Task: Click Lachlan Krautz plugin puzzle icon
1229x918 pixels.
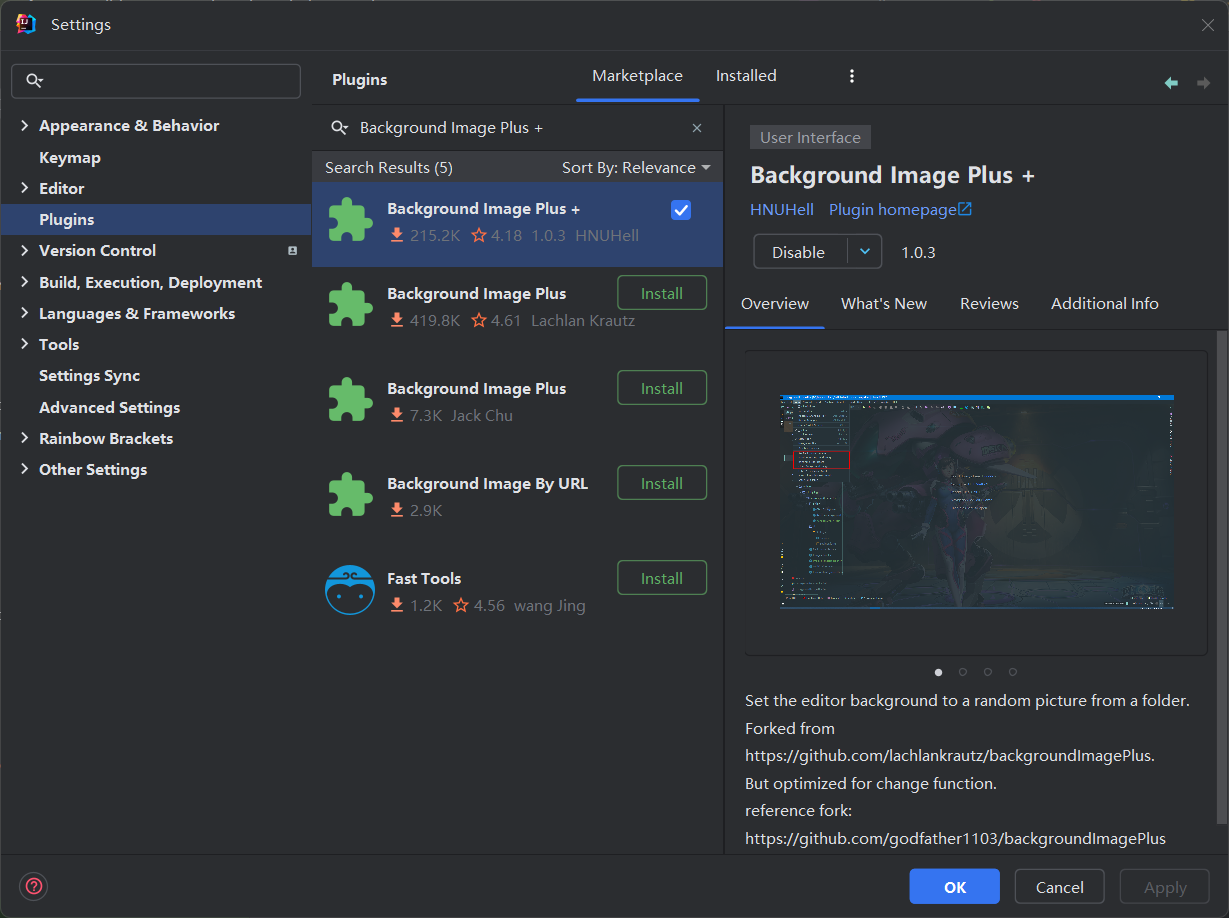Action: pyautogui.click(x=350, y=305)
